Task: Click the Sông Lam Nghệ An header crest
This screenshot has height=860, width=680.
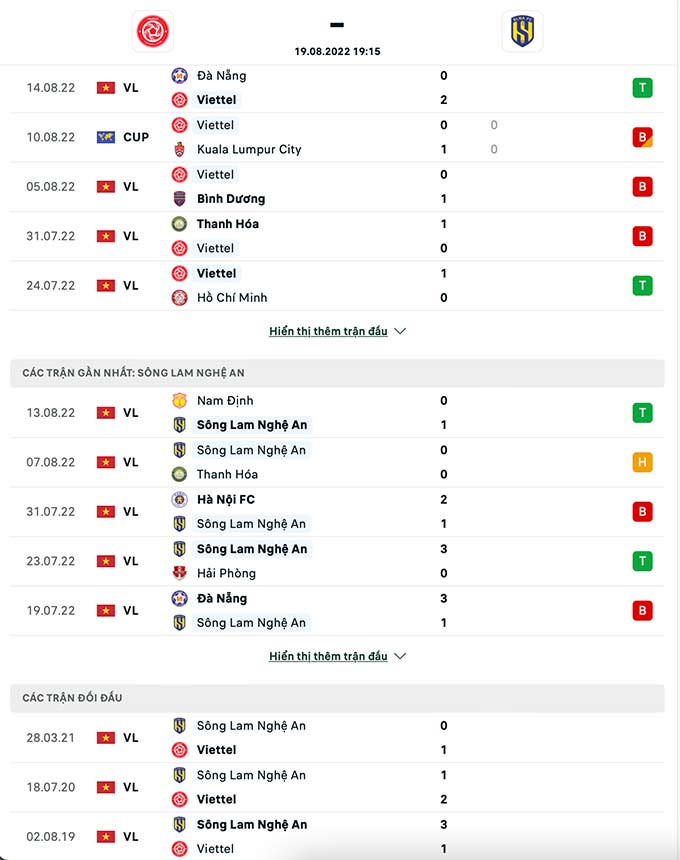Action: 522,31
